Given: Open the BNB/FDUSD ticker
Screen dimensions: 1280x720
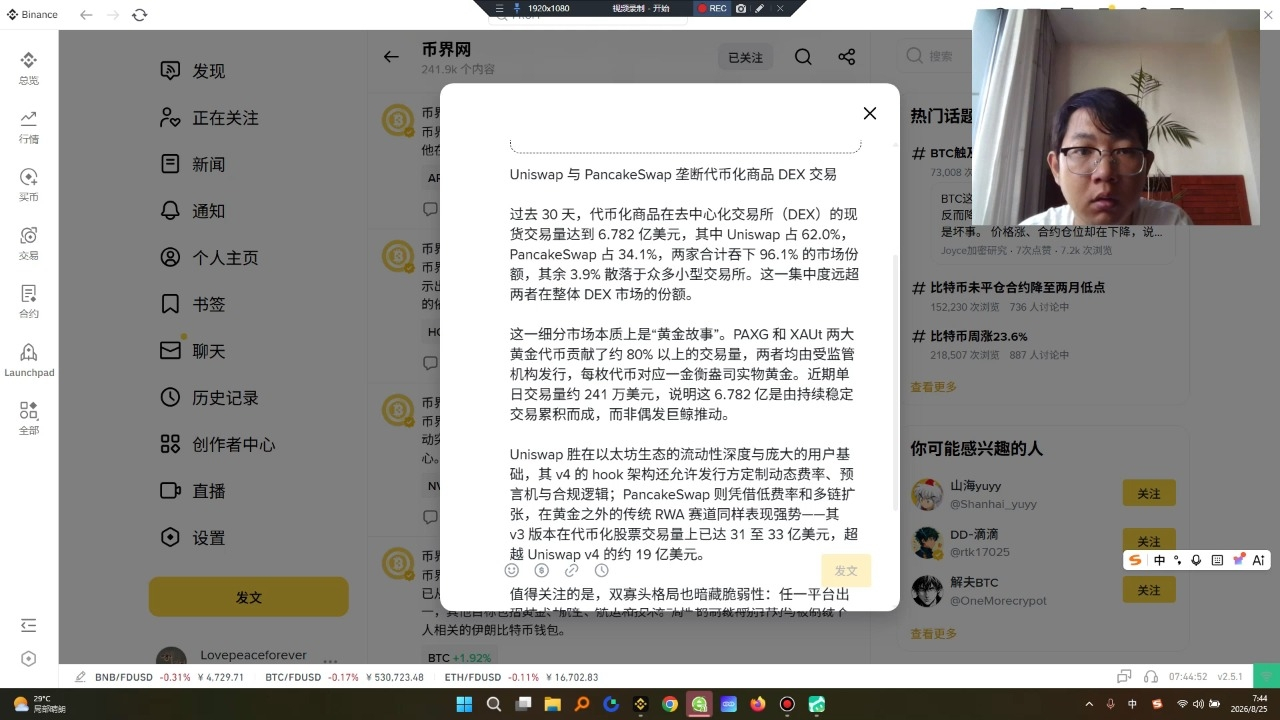Looking at the screenshot, I should (x=169, y=677).
